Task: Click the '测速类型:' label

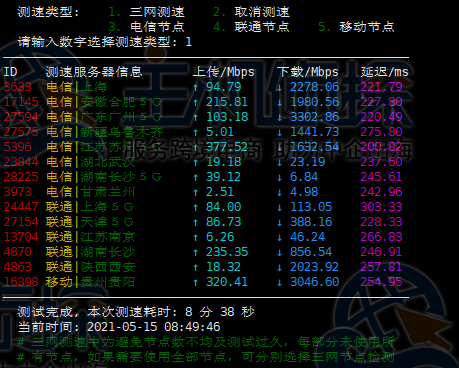Action: click(x=48, y=12)
